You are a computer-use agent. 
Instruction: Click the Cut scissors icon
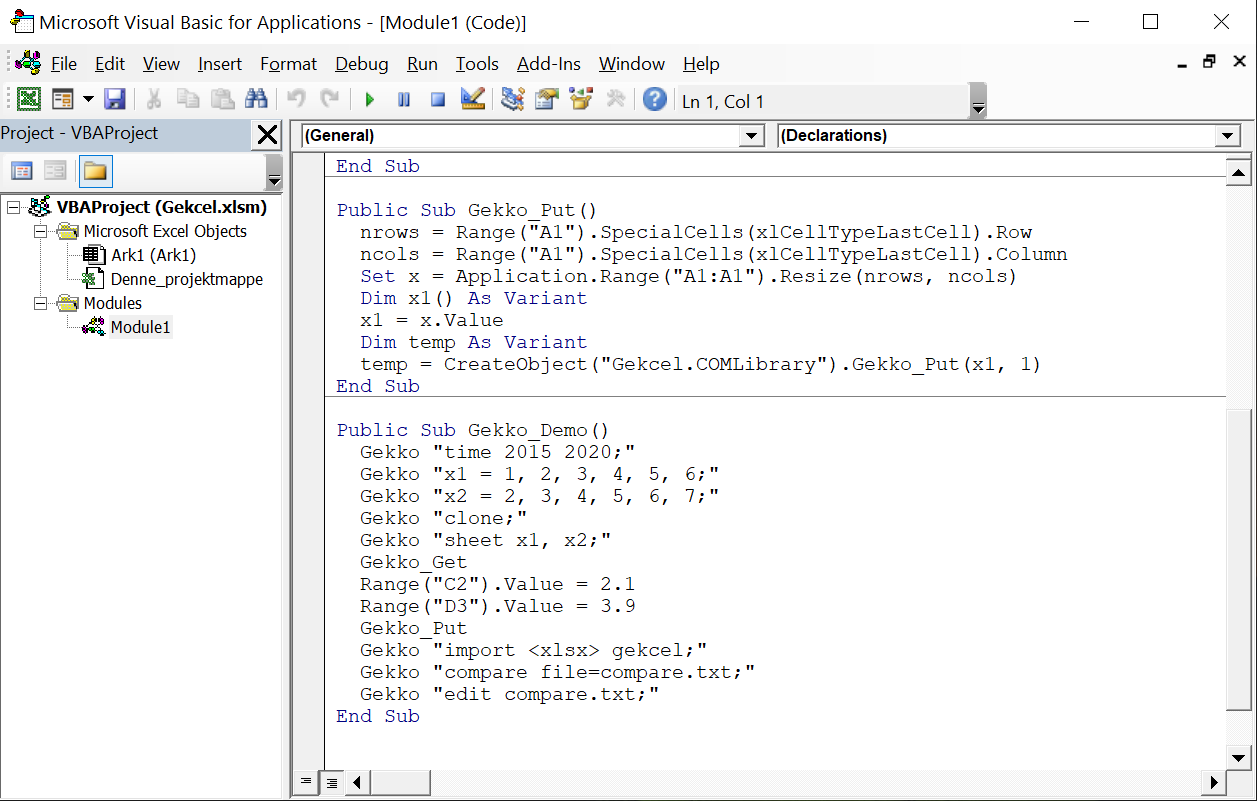coord(154,99)
